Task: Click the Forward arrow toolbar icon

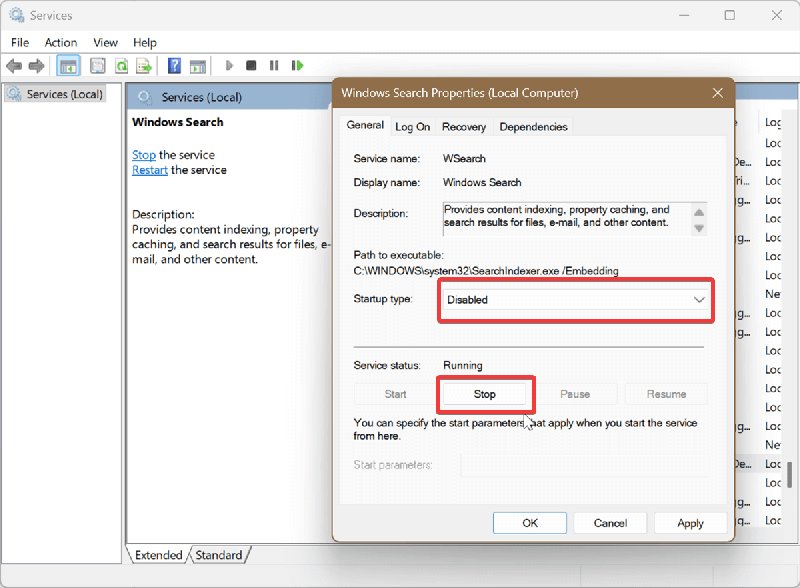Action: [37, 65]
